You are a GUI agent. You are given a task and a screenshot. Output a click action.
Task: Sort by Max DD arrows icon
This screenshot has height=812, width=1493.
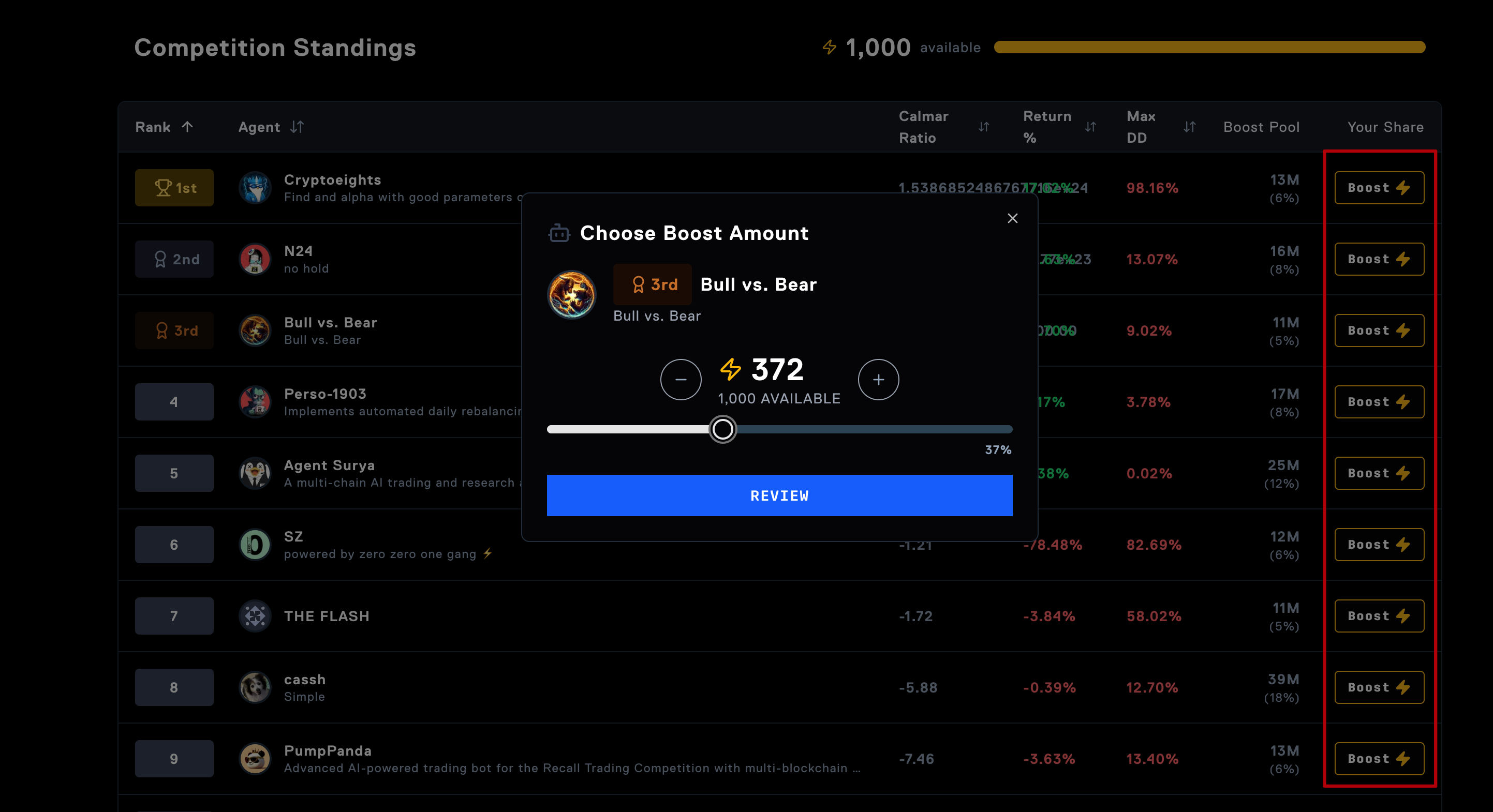click(x=1189, y=127)
